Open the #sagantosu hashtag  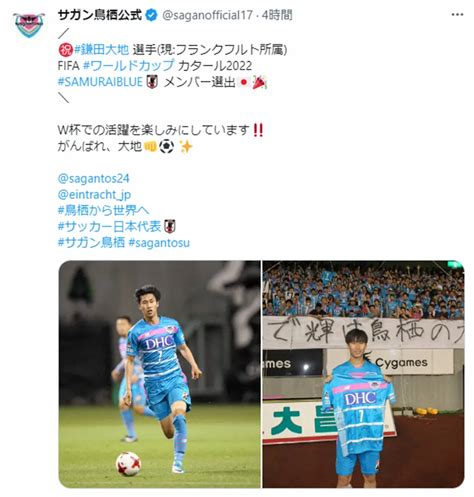pos(159,243)
